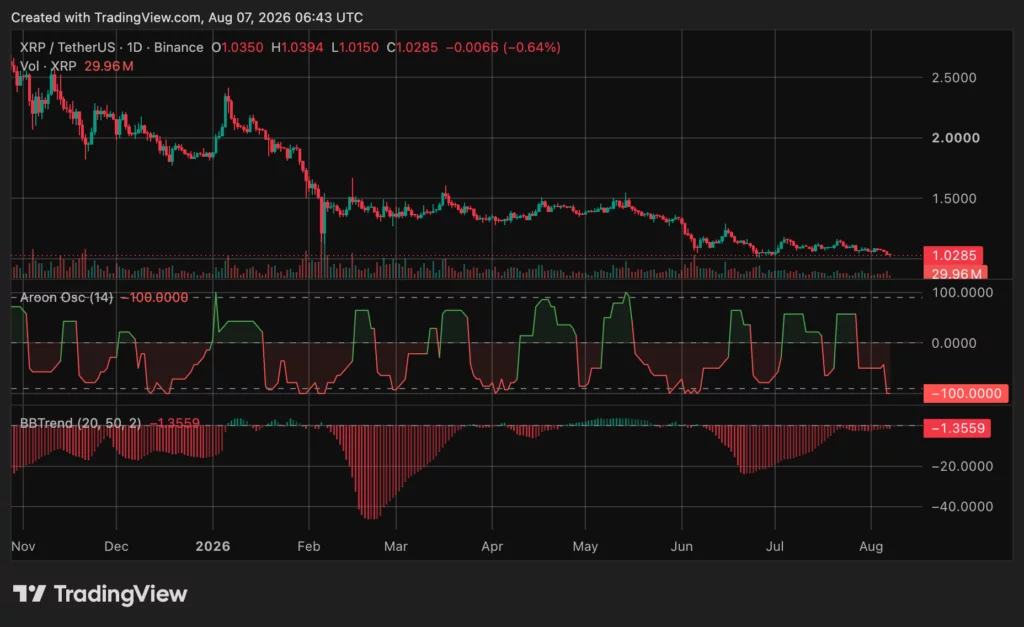Click the 2.5000 price axis label
Screen dimensions: 1024x627
tap(954, 78)
